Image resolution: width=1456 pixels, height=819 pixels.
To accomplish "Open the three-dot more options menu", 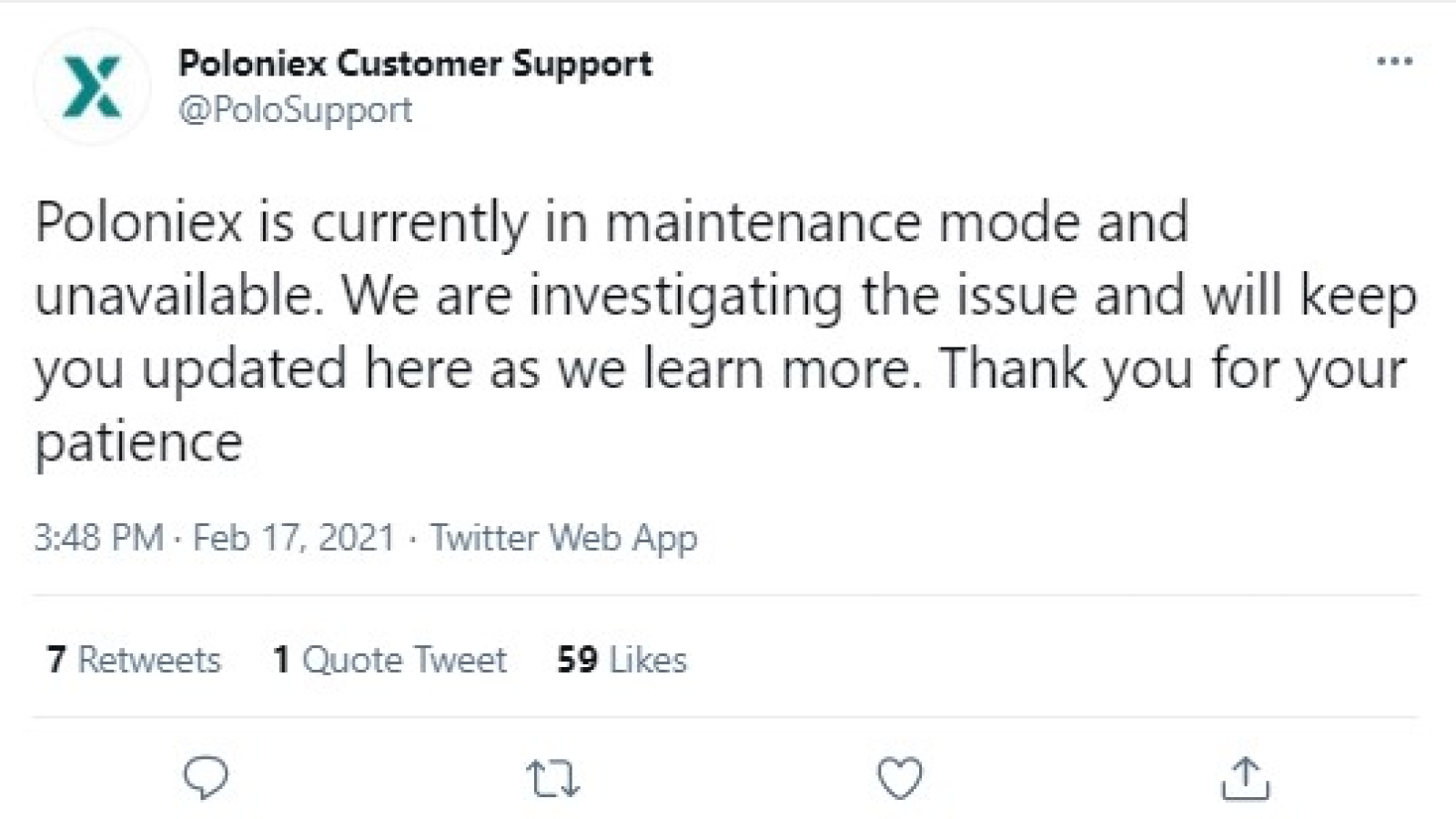I will click(1394, 62).
